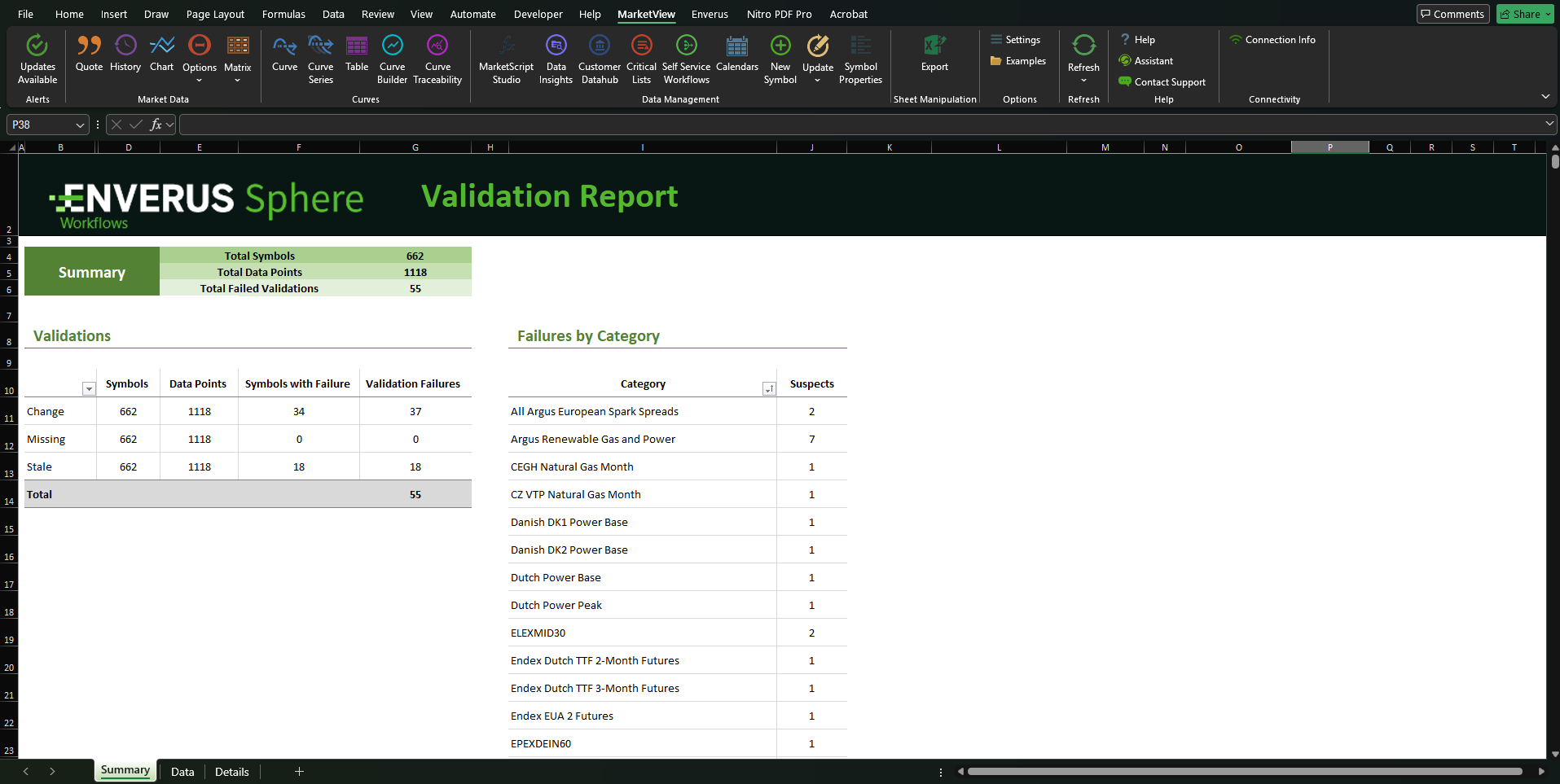View Connection Info
1560x784 pixels.
click(x=1272, y=40)
